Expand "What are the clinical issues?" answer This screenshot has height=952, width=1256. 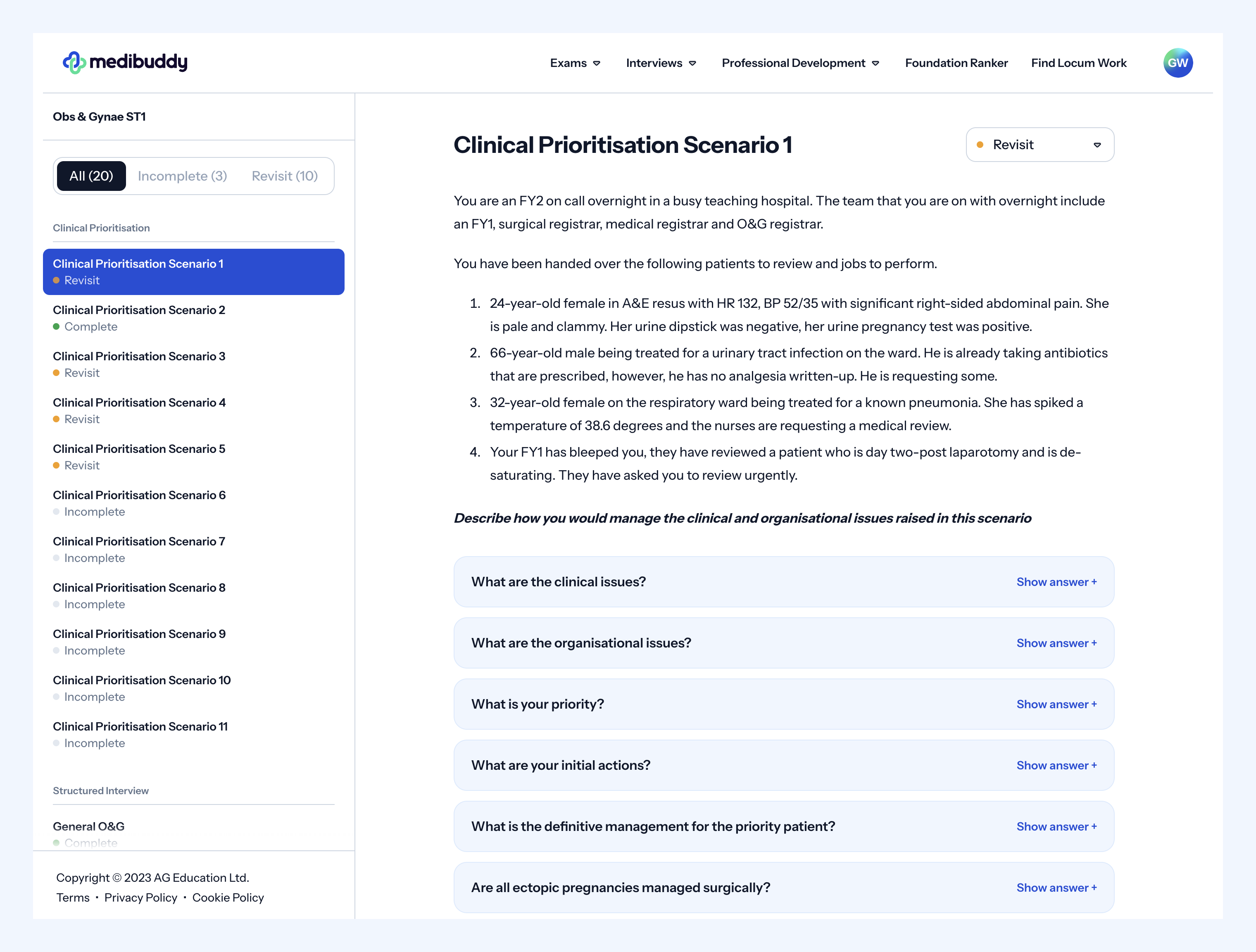1056,582
